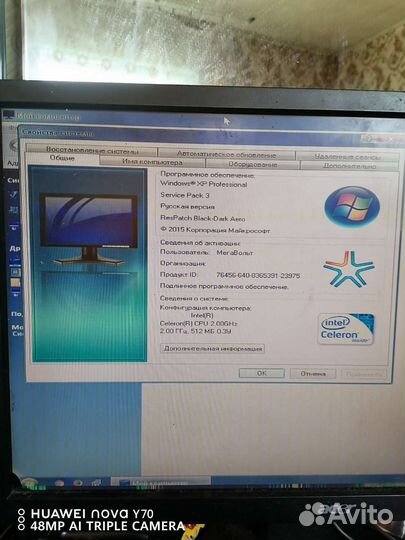The height and width of the screenshot is (540, 405).
Task: Click the round Windows logo orb
Action: point(352,206)
